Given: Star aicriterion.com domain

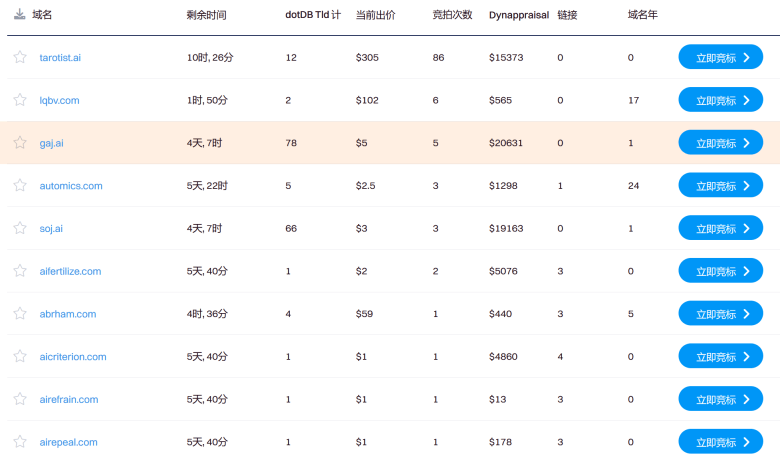Looking at the screenshot, I should click(x=20, y=357).
